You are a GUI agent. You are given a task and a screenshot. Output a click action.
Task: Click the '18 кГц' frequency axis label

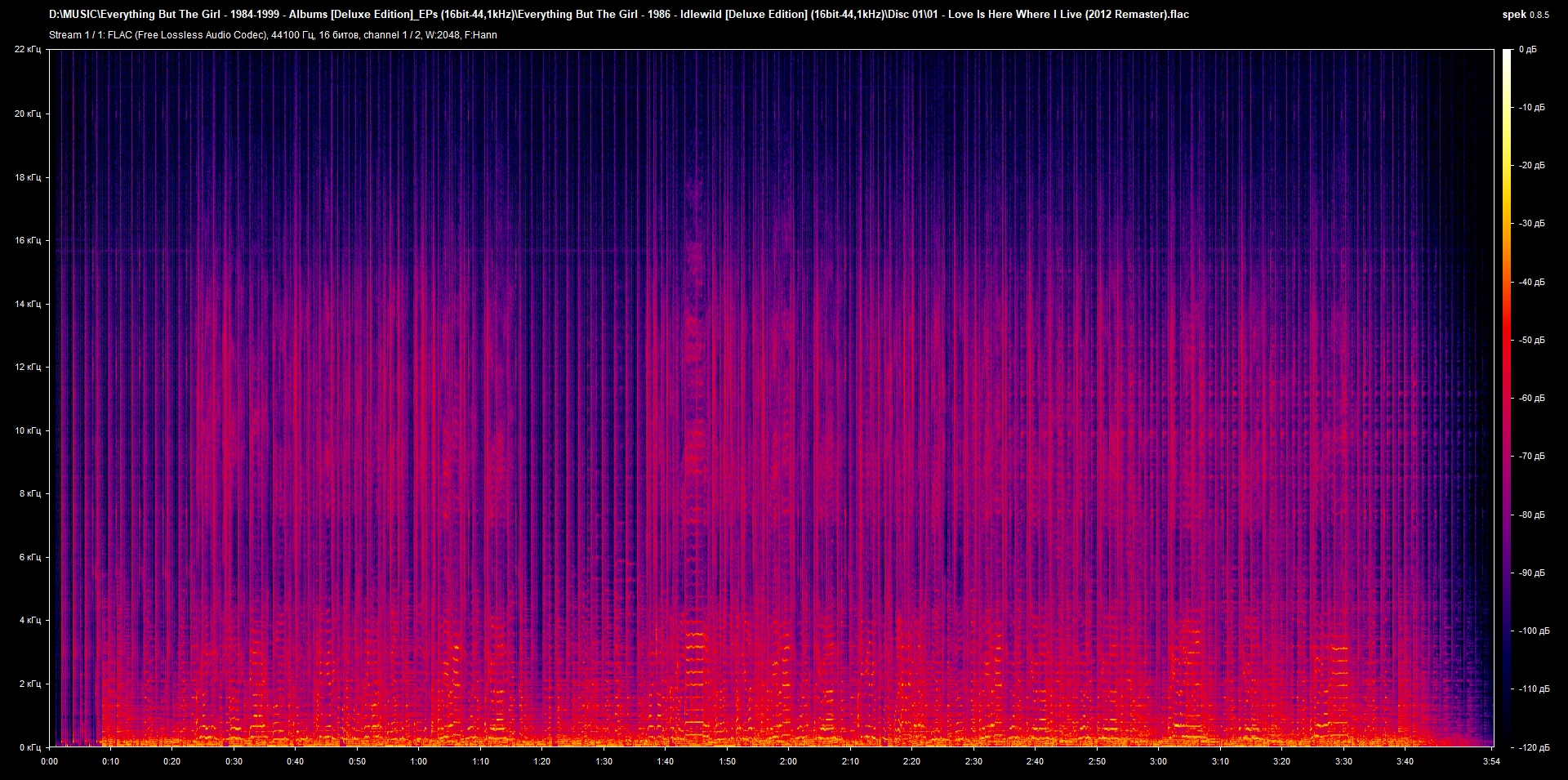pos(28,177)
